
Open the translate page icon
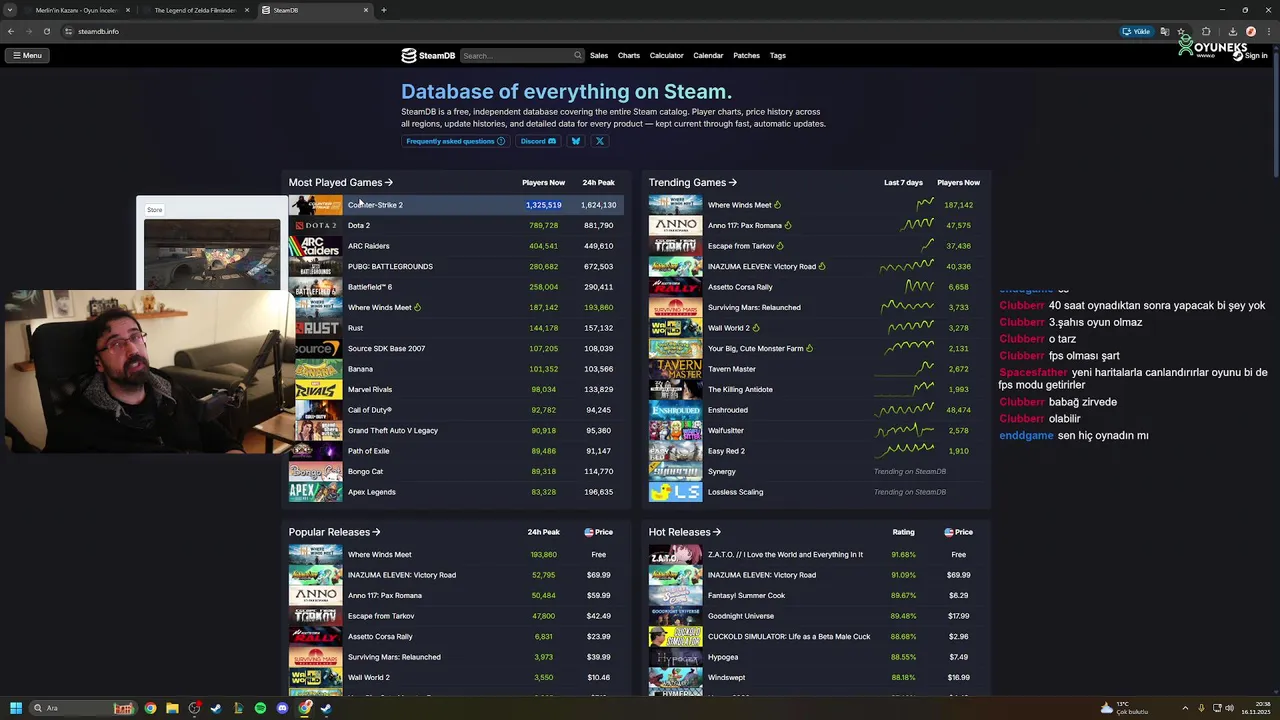coord(1164,31)
